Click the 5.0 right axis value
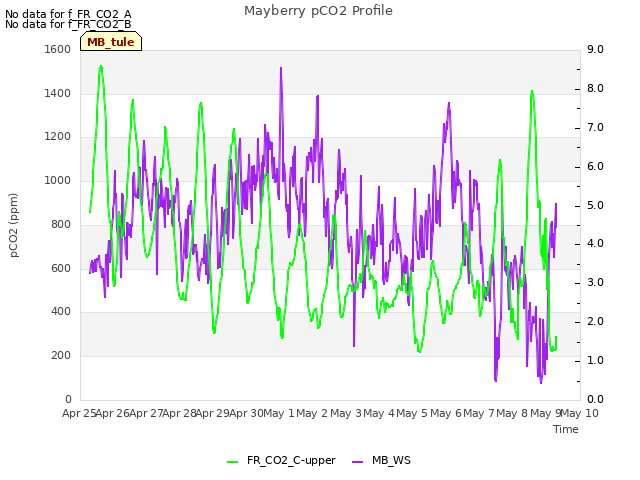This screenshot has height=480, width=640. pos(595,205)
